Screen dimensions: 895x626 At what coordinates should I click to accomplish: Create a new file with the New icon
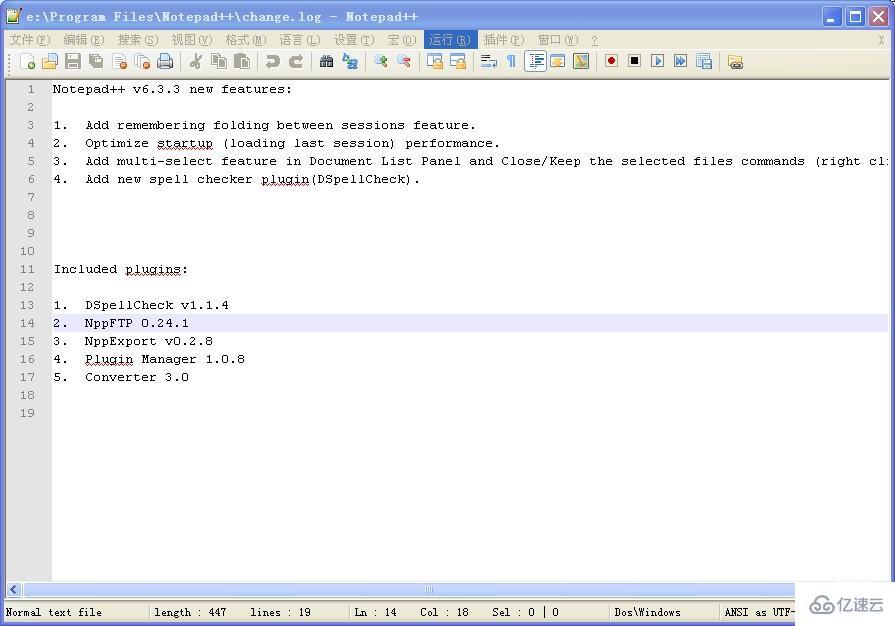[27, 62]
